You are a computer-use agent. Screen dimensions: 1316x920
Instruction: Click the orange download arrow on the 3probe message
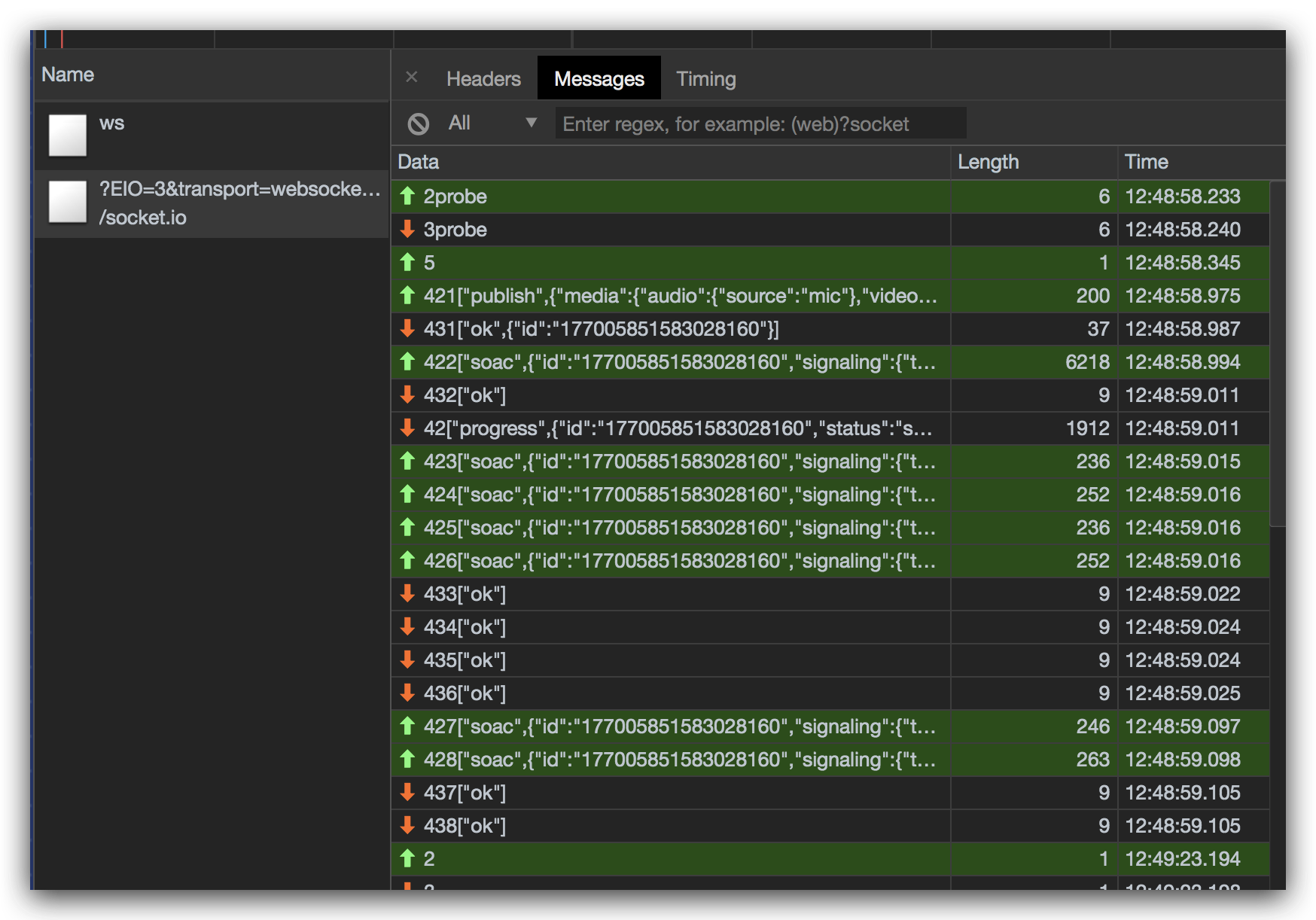pos(408,230)
